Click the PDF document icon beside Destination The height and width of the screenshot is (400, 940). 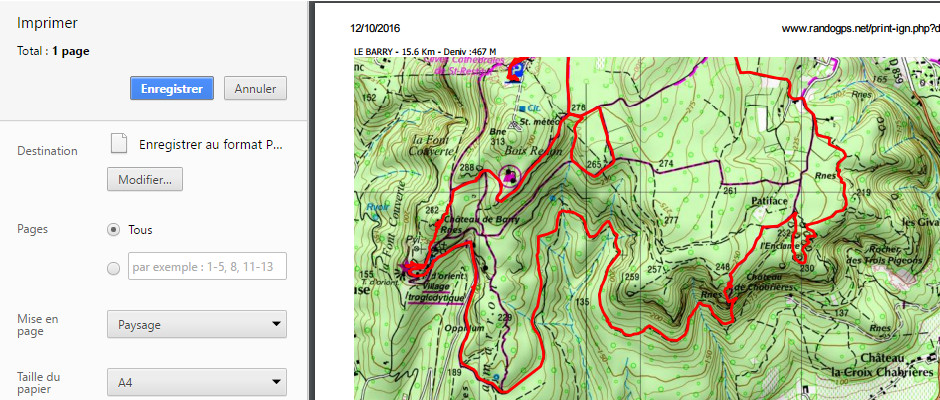[x=119, y=144]
